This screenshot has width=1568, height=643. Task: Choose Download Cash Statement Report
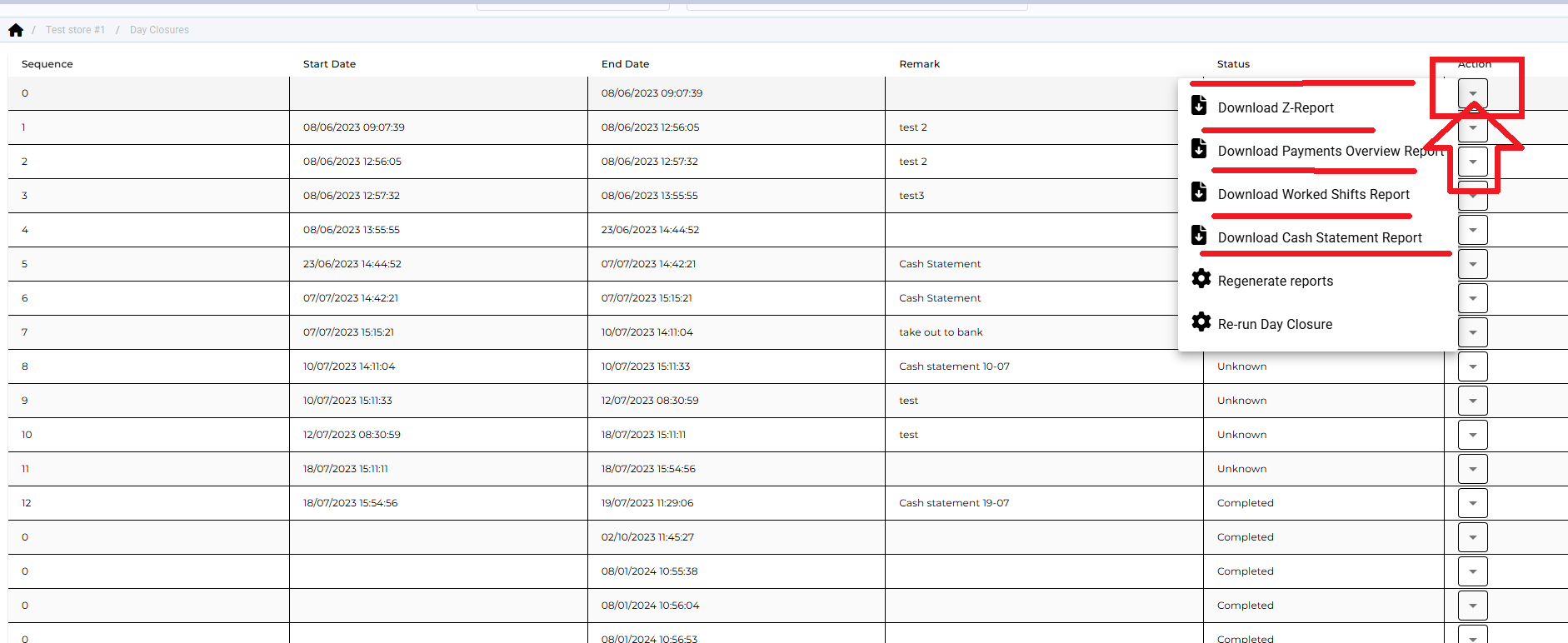pyautogui.click(x=1319, y=238)
